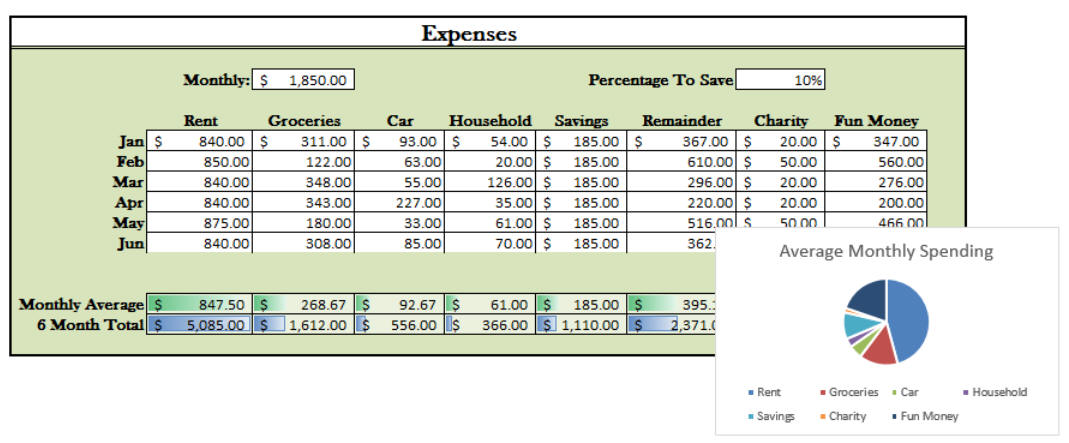Select March's Household cell showing 126.00
Screen dimensions: 1069x443
(x=490, y=183)
